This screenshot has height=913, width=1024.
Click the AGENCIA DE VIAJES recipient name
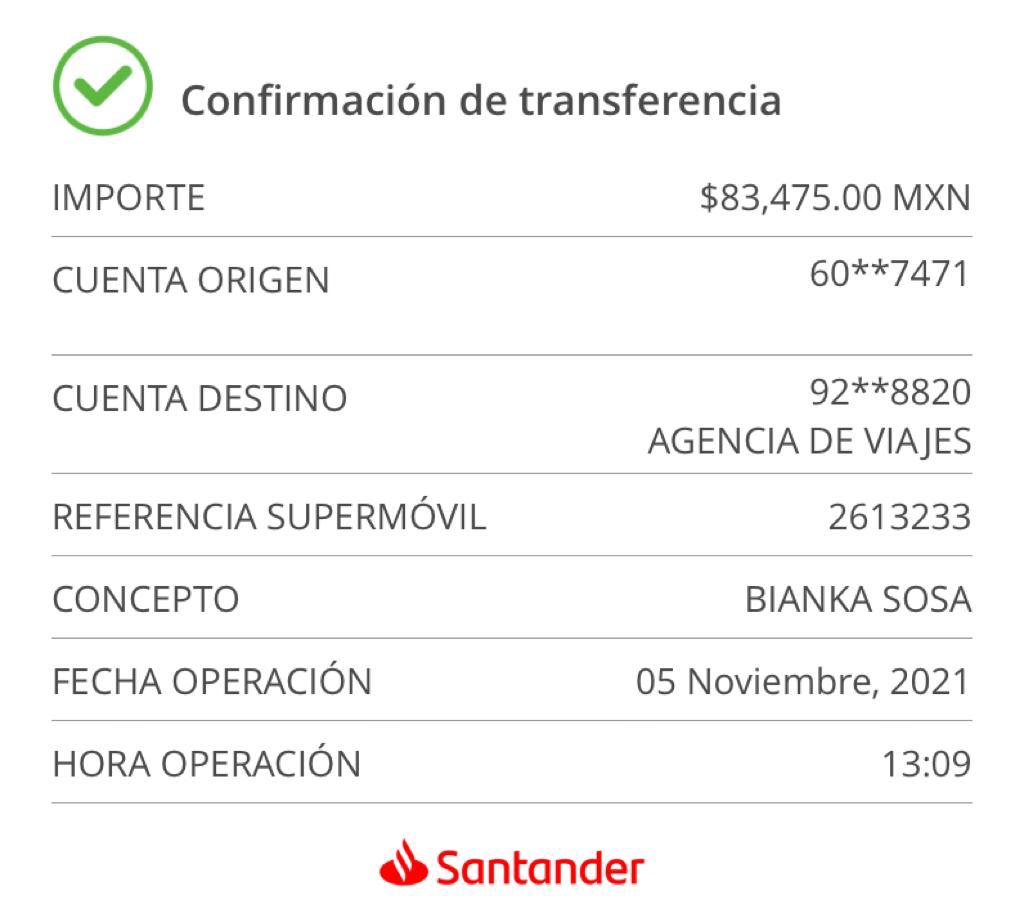click(x=810, y=441)
